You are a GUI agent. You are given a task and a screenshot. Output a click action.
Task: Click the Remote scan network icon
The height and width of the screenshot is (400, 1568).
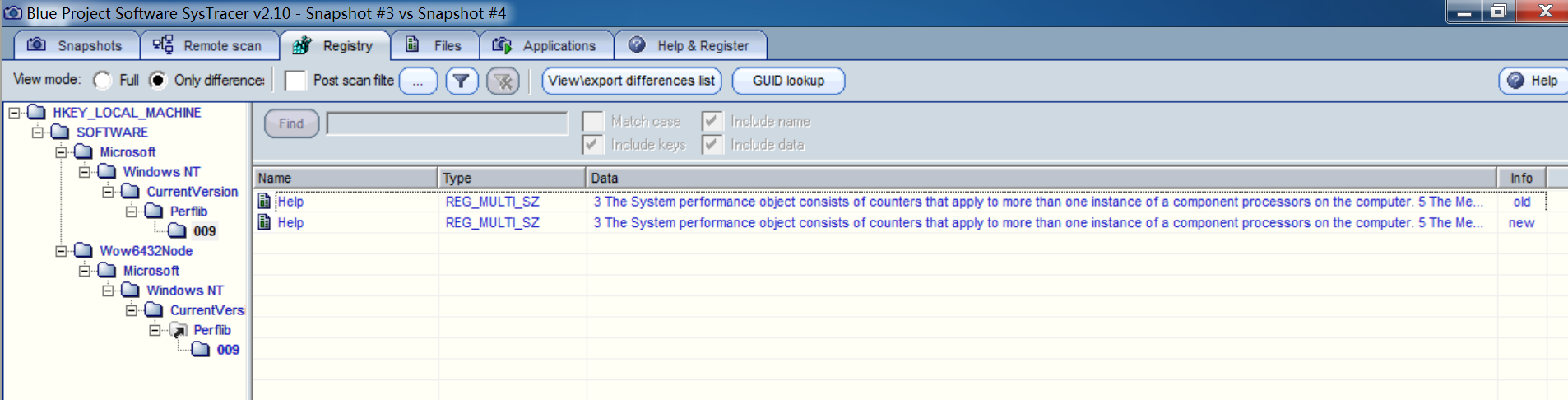point(163,44)
